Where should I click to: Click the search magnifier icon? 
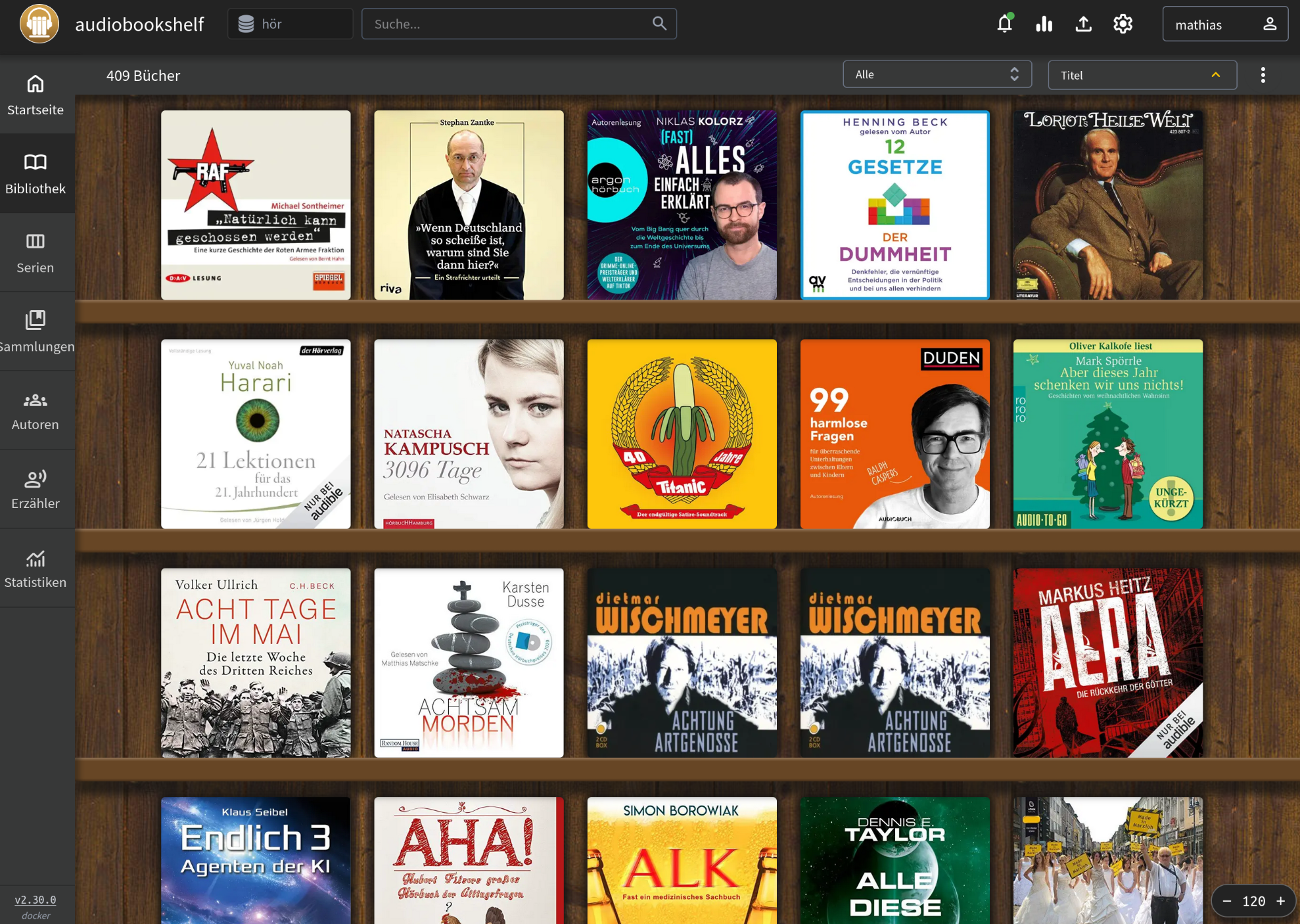[659, 24]
